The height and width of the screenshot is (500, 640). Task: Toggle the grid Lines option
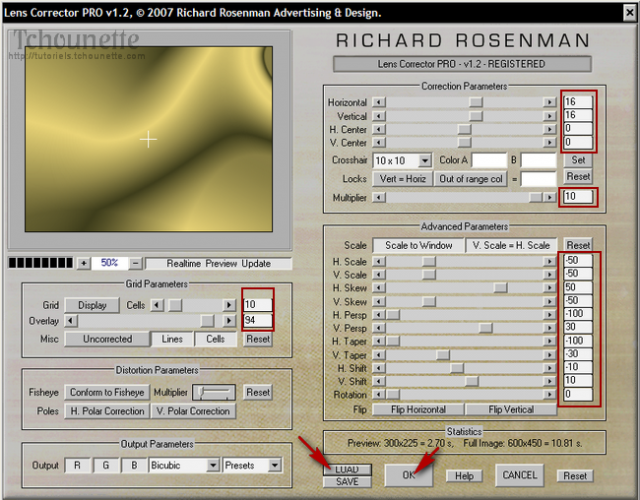tap(173, 339)
